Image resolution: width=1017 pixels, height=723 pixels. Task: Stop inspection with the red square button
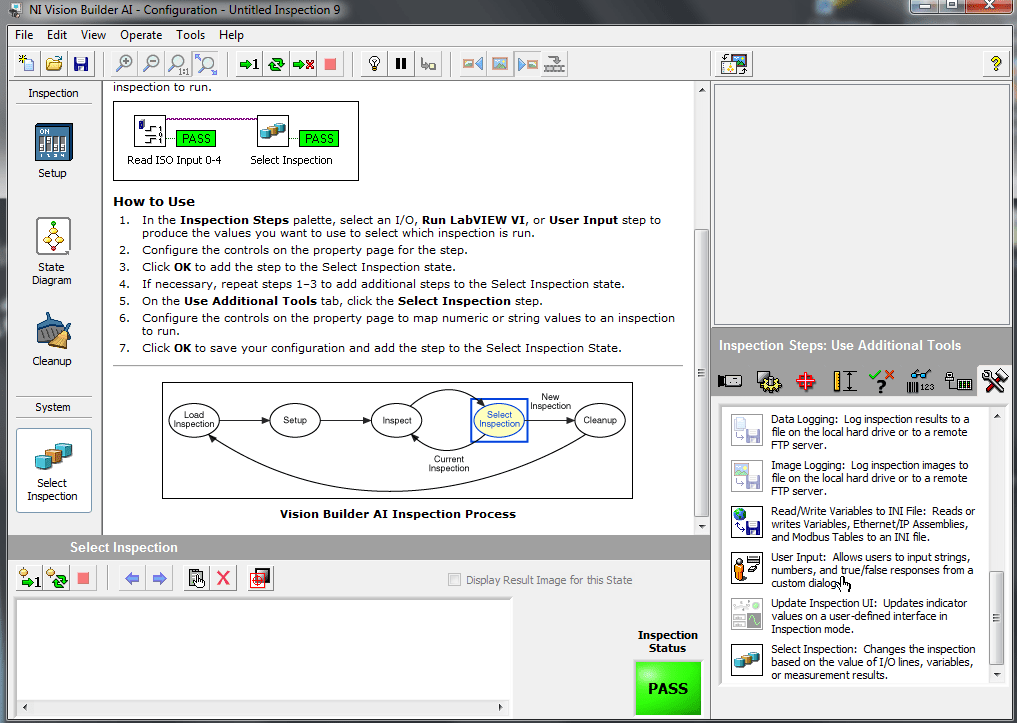pos(330,63)
